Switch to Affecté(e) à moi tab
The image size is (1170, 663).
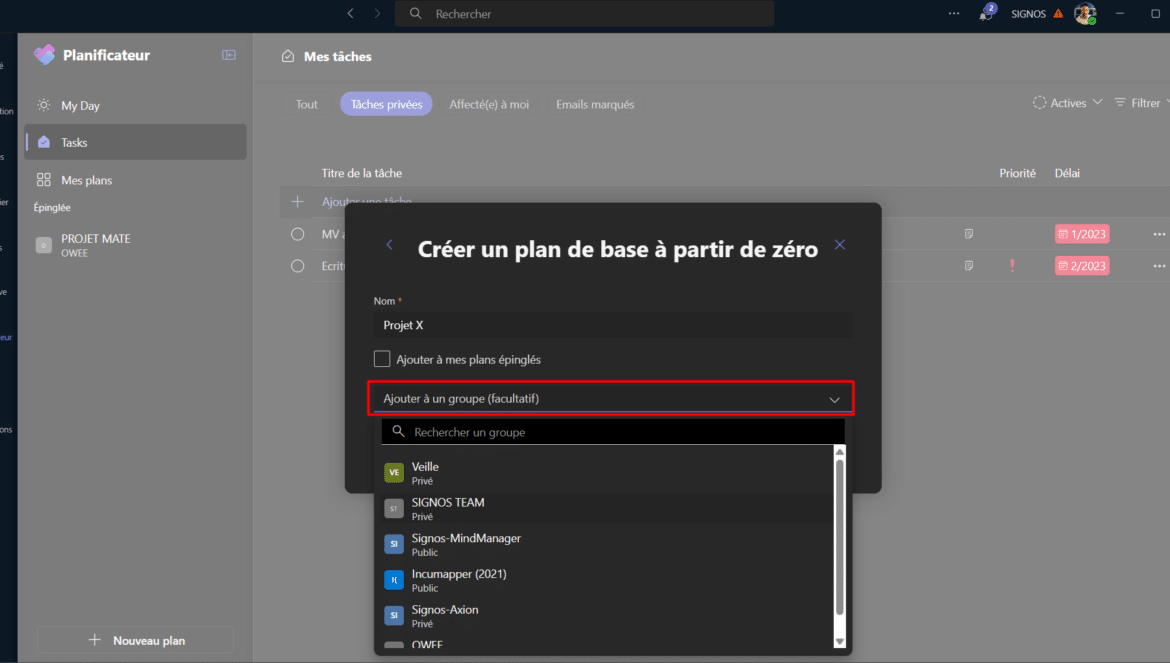pyautogui.click(x=489, y=104)
